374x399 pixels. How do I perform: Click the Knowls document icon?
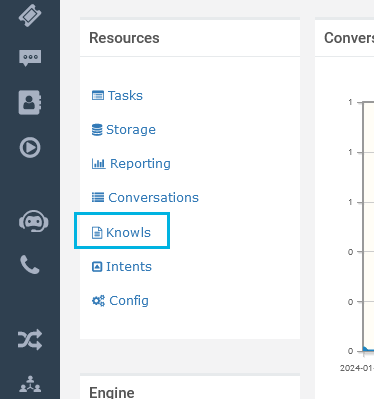click(x=97, y=233)
